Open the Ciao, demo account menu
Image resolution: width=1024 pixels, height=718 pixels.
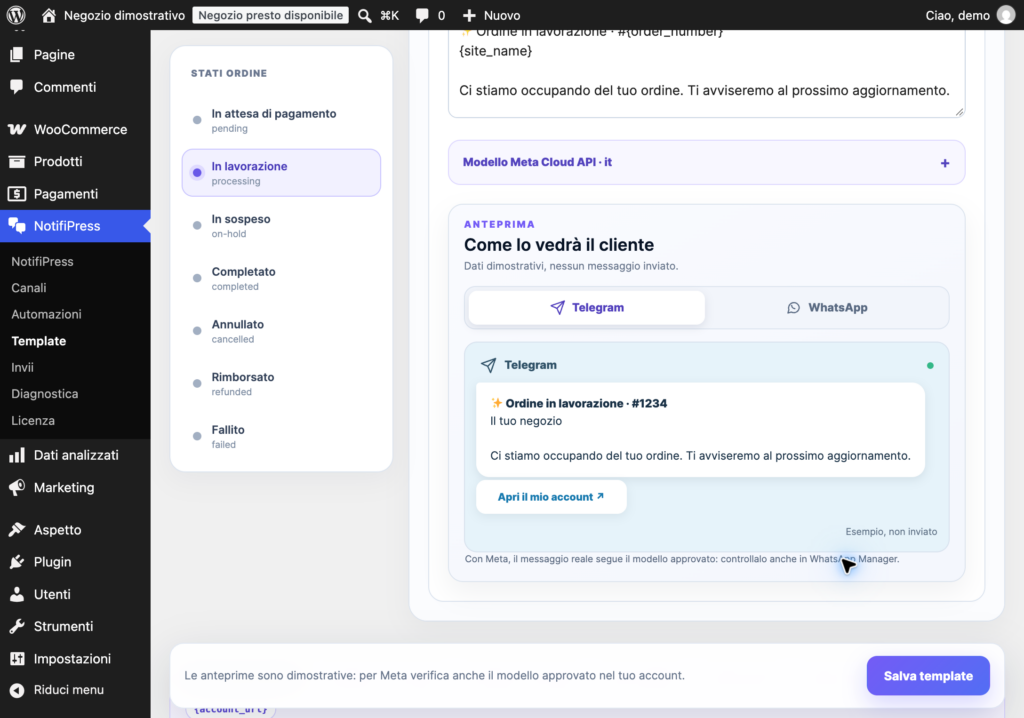(x=970, y=15)
